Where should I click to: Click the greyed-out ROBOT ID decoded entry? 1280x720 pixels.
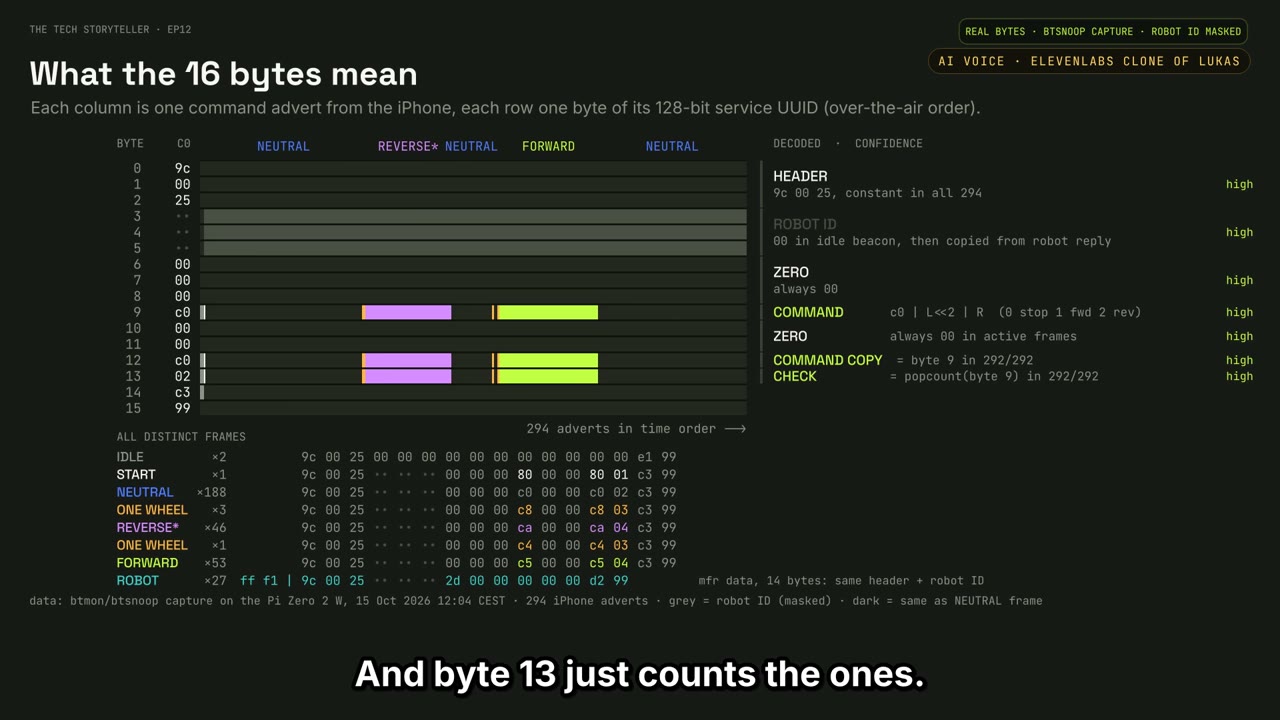click(x=805, y=224)
